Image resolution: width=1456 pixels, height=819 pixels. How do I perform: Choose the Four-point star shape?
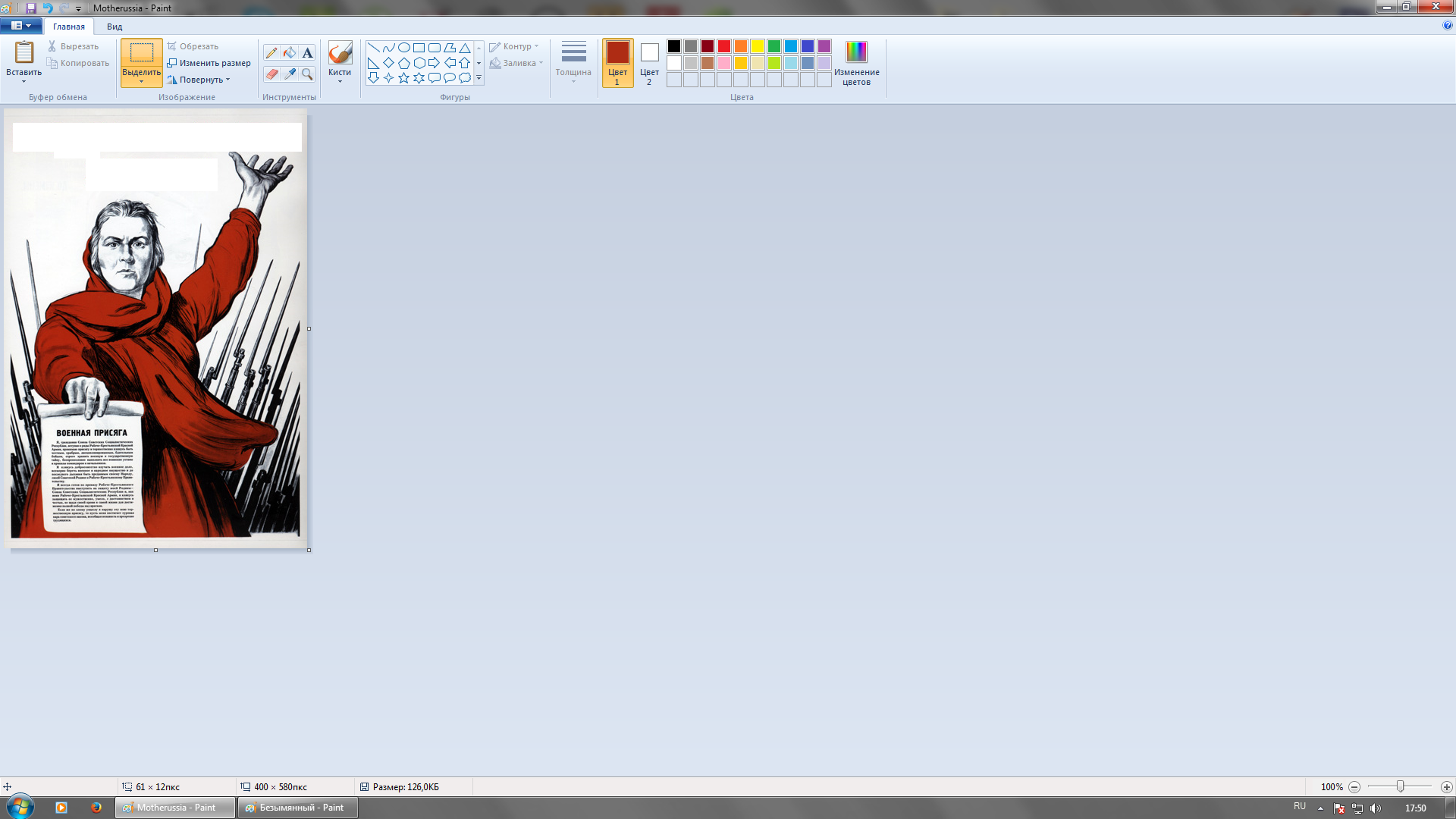tap(388, 78)
